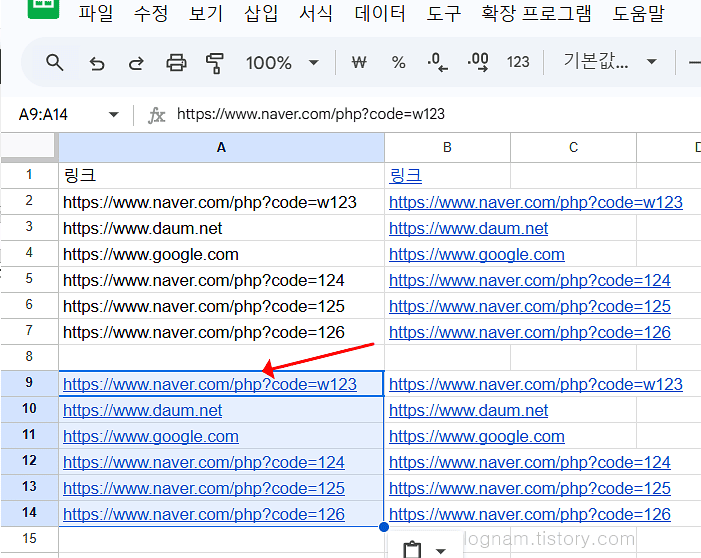Click the Google Sheets logo icon
Screen dimensions: 701x558
43,8
